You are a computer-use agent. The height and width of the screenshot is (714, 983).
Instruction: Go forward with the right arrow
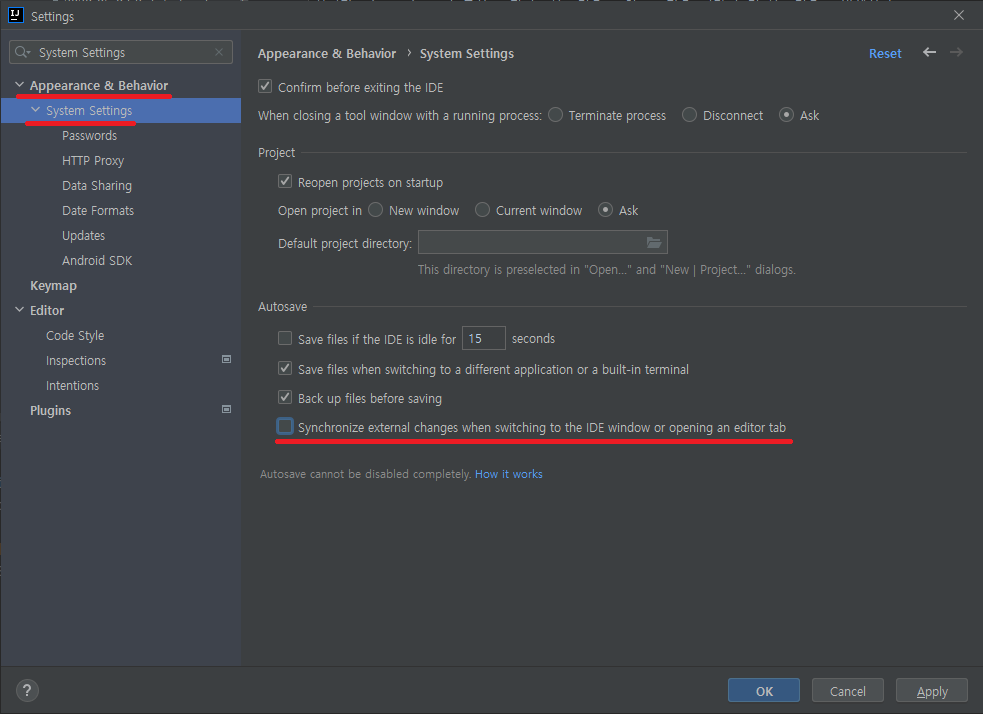tap(956, 53)
